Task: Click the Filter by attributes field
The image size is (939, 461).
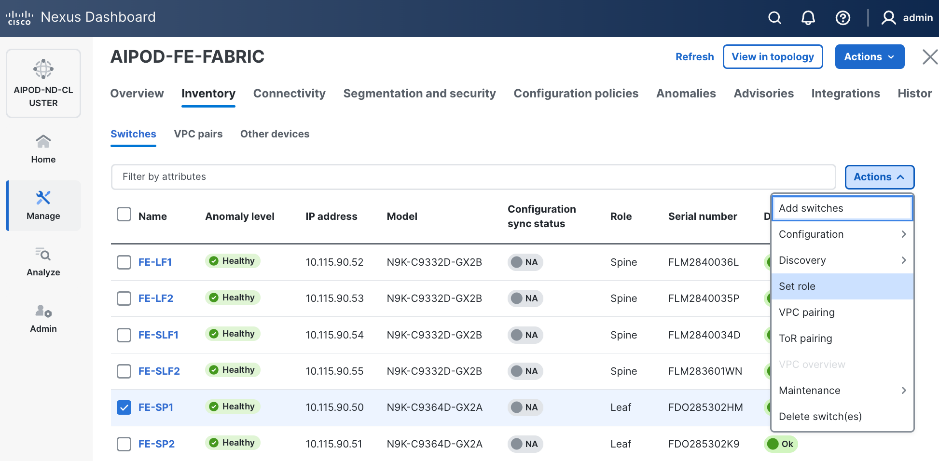Action: click(472, 177)
